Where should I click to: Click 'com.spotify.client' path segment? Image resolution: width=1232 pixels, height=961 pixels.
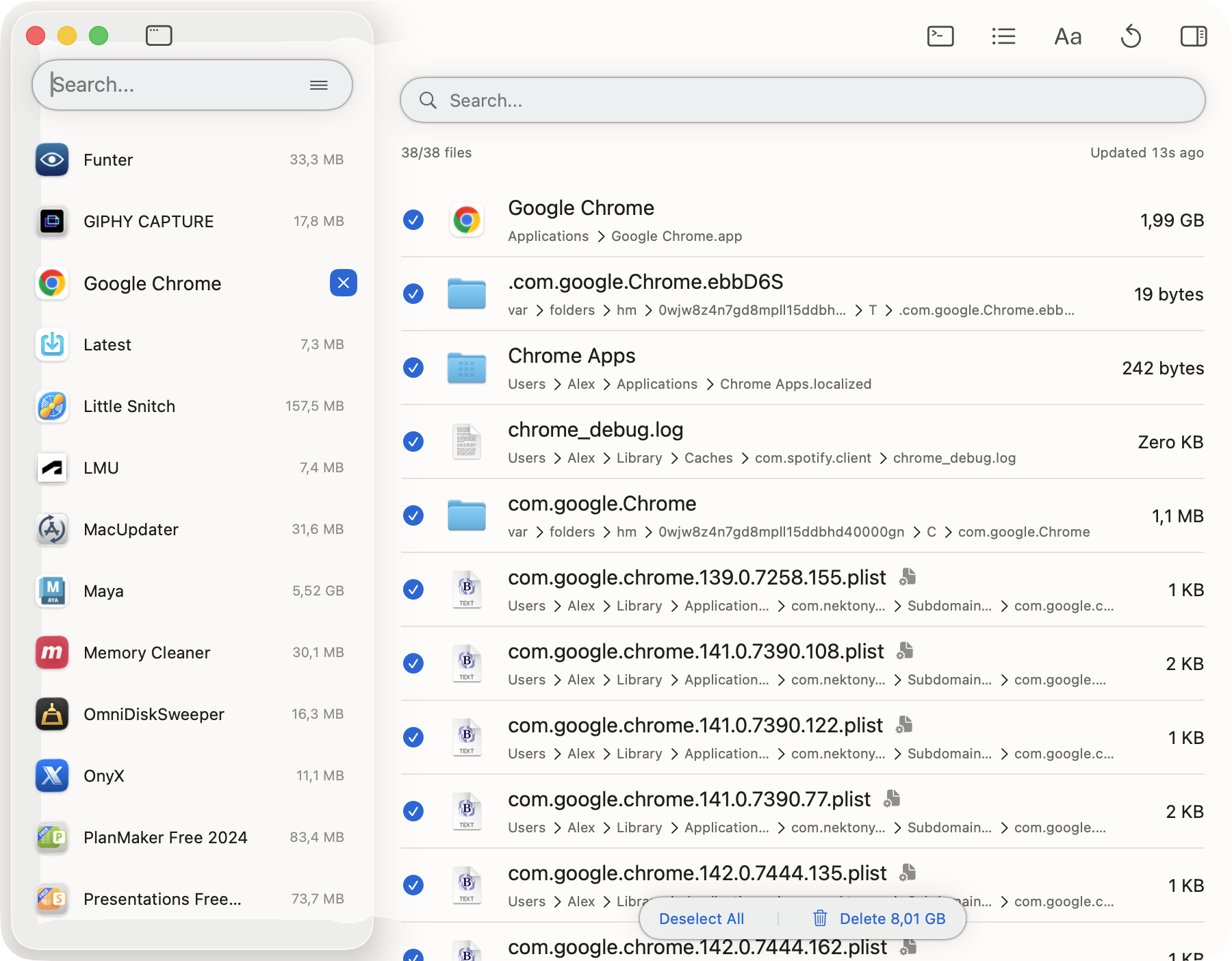click(x=813, y=458)
